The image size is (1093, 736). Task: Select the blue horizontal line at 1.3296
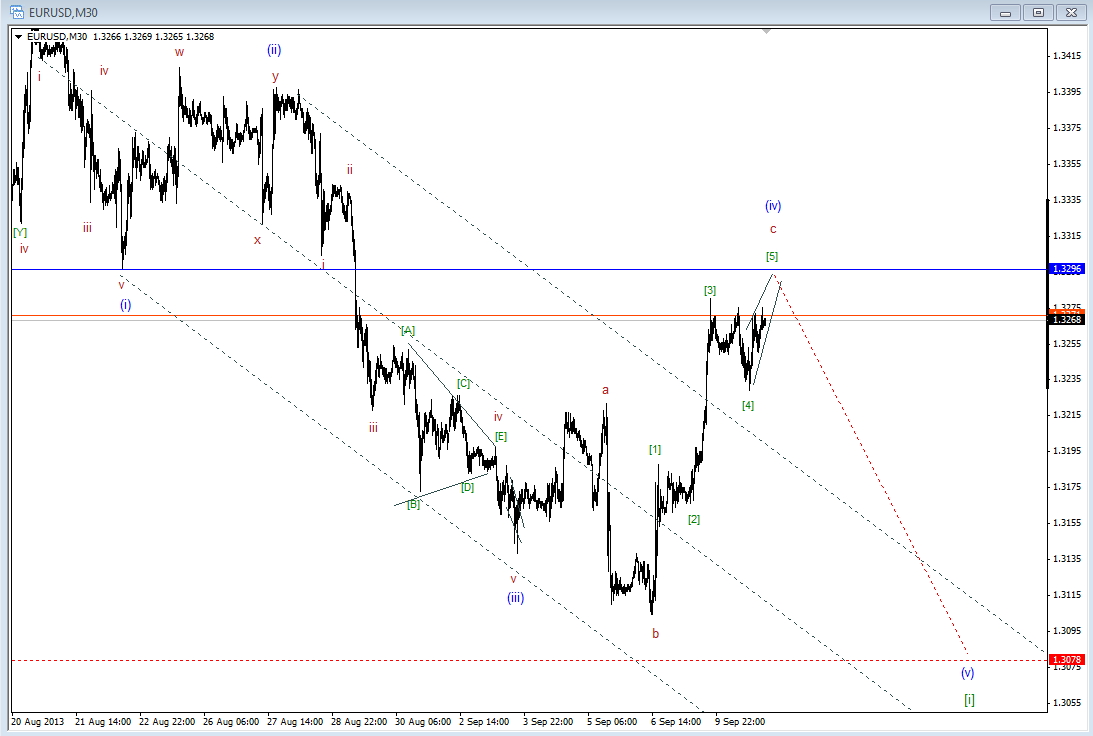click(x=530, y=269)
